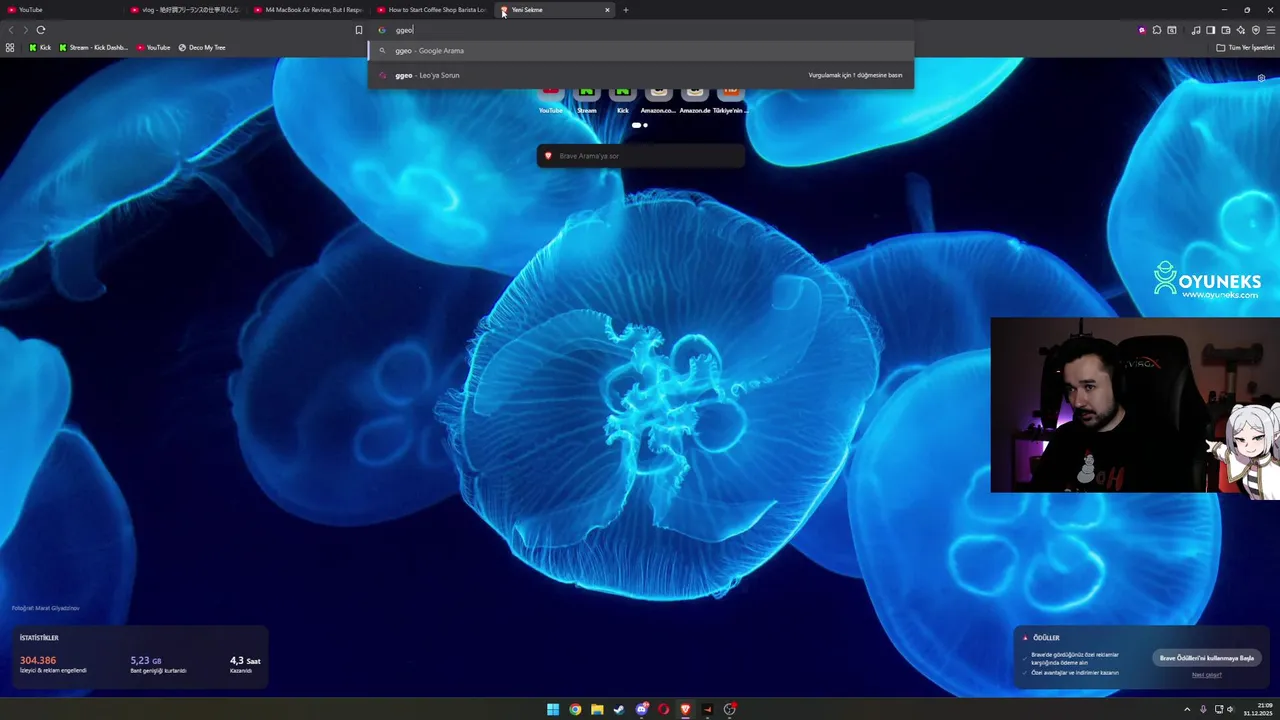
Task: Click the purple extension icon in toolbar
Action: tap(1142, 30)
